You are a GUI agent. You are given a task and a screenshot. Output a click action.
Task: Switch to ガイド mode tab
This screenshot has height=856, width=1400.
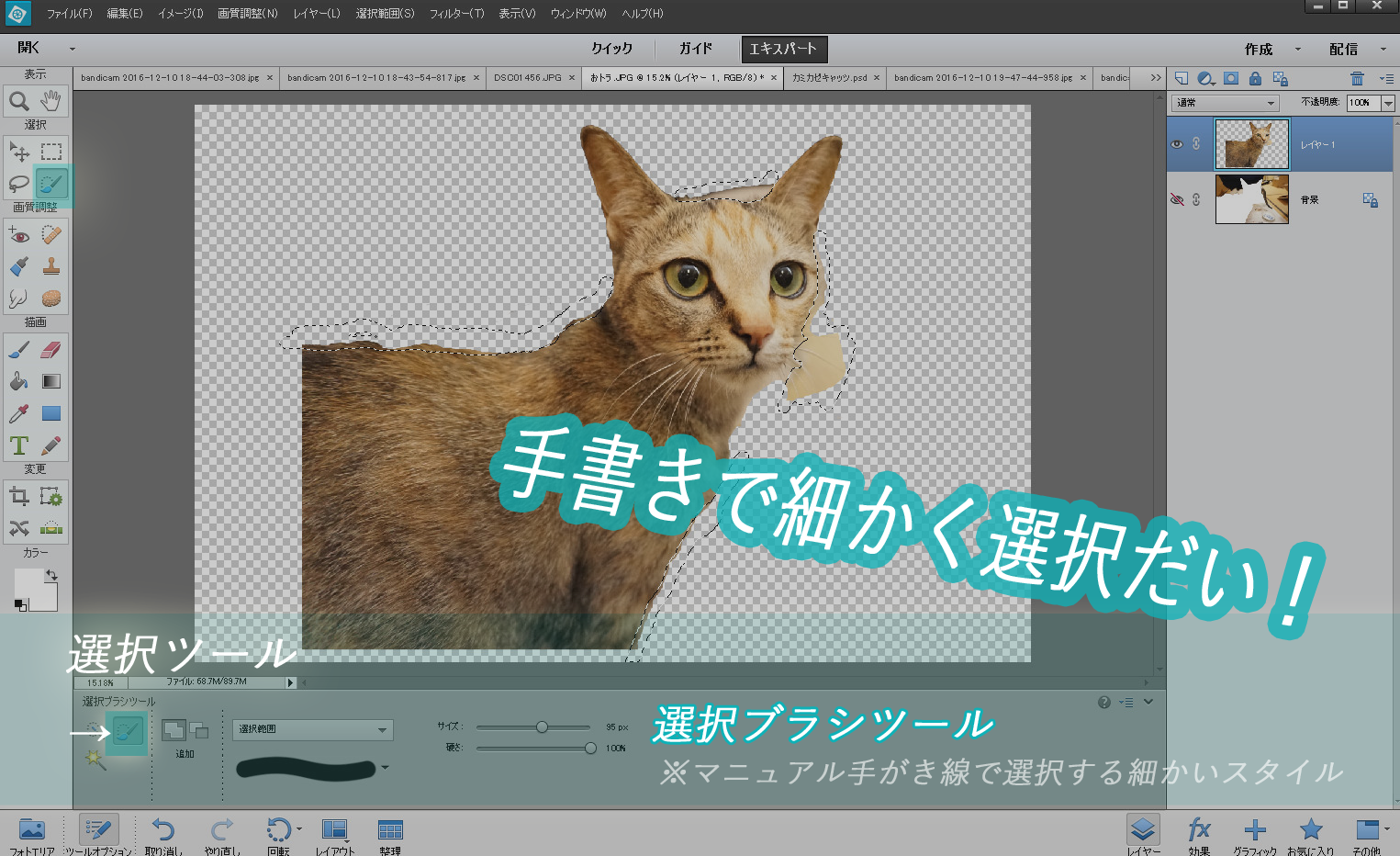695,49
